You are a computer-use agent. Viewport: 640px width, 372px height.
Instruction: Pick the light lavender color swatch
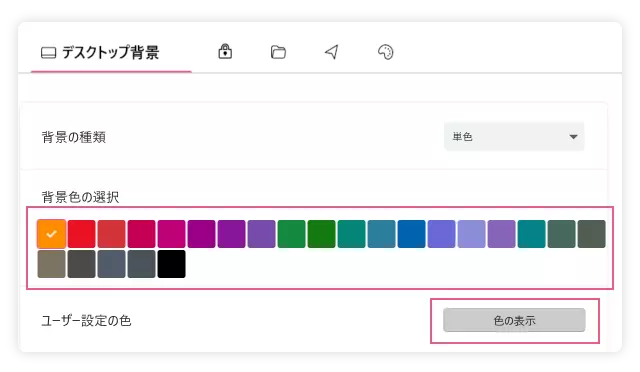pyautogui.click(x=471, y=234)
